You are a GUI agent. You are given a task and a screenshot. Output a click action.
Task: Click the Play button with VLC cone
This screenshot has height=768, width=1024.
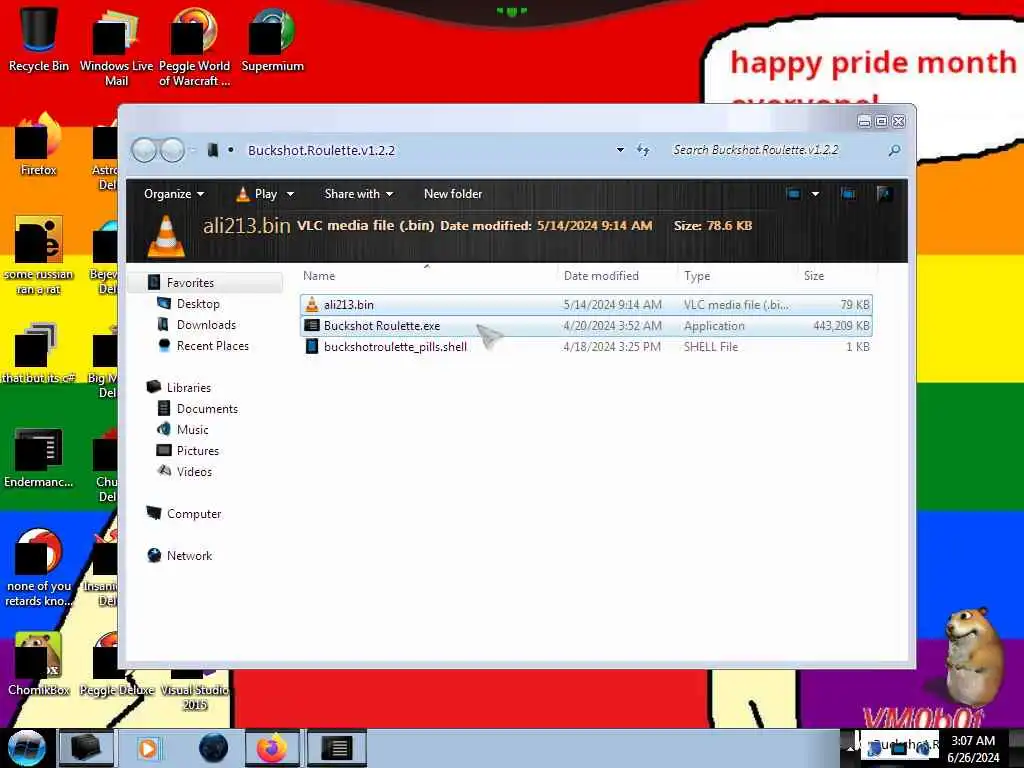pos(257,194)
